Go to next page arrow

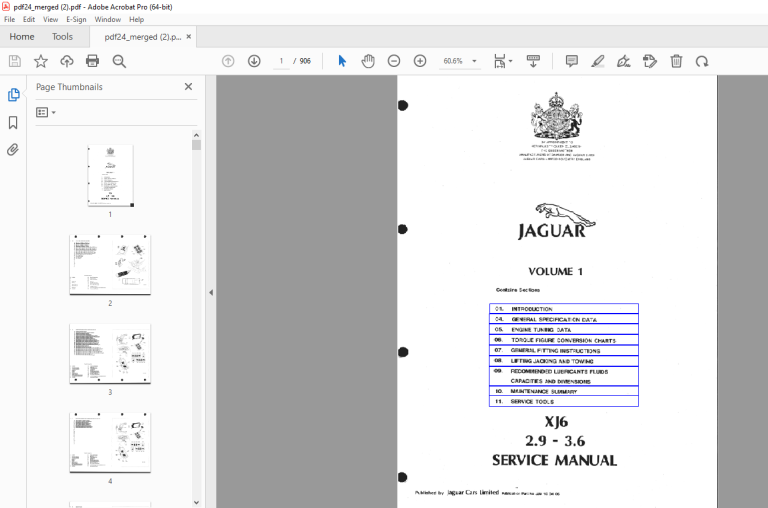point(254,61)
